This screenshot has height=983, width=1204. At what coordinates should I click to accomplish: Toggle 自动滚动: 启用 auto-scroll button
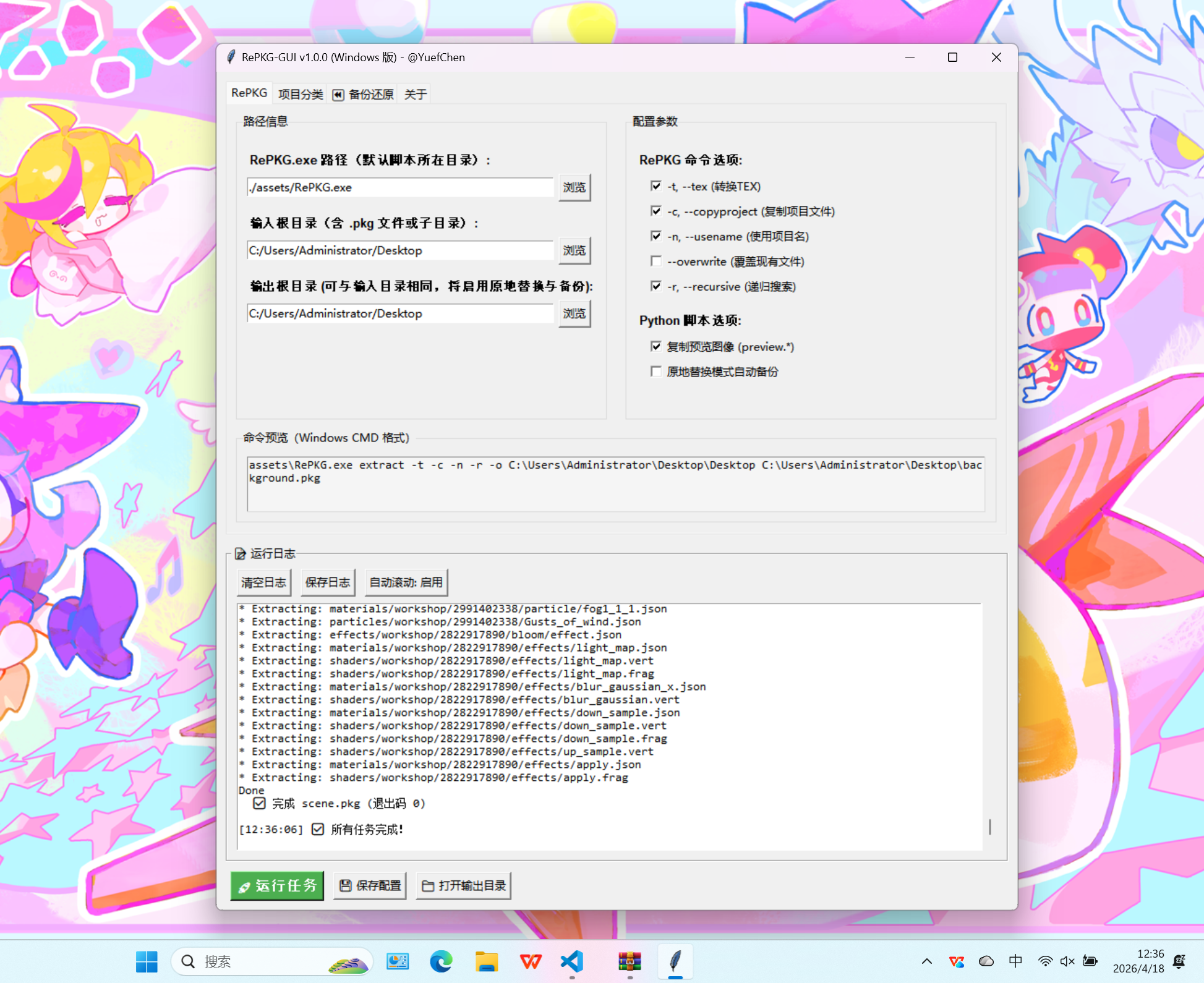click(406, 582)
